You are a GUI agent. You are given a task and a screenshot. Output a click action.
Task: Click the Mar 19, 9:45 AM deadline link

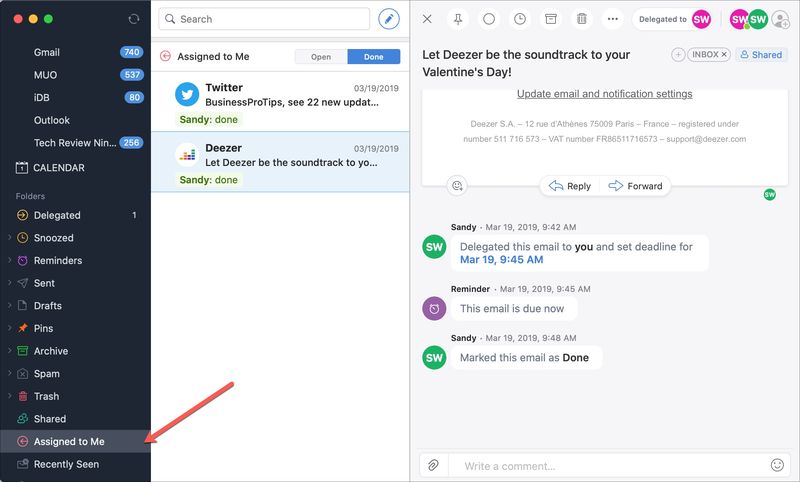[x=502, y=260]
